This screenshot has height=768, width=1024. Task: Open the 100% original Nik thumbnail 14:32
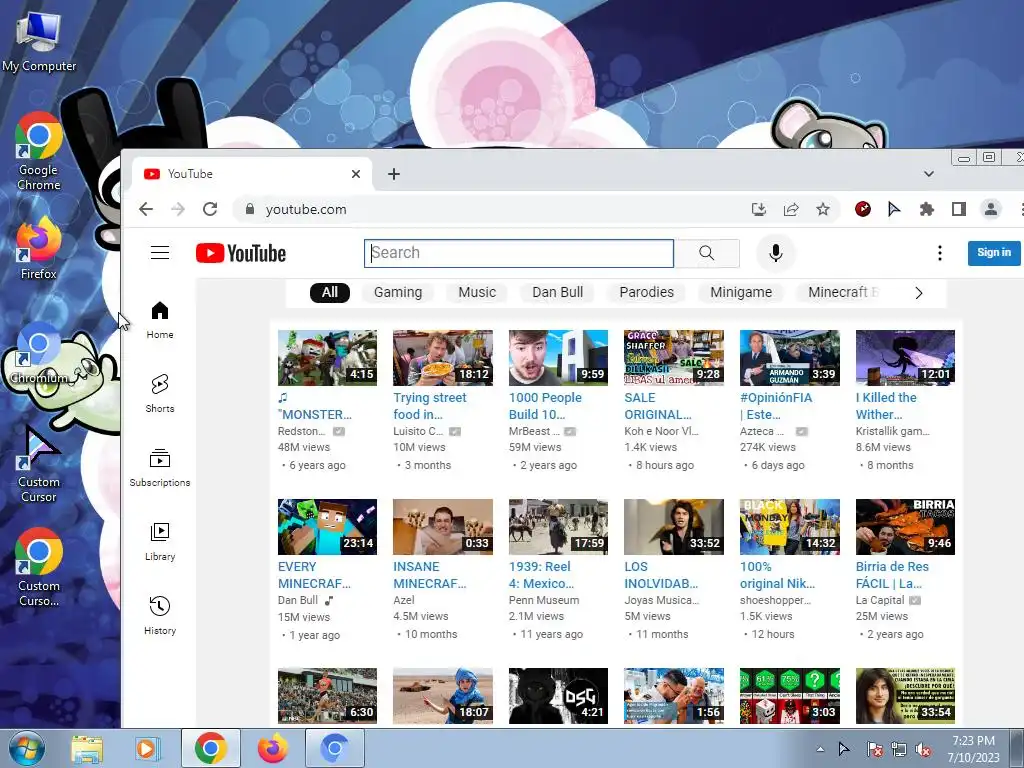(790, 527)
